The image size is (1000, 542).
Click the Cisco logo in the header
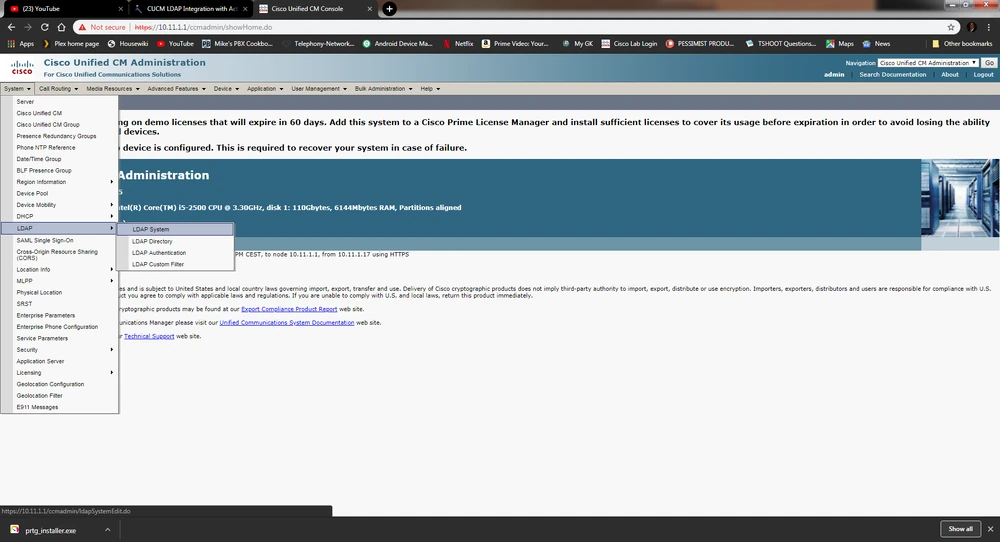[x=22, y=68]
